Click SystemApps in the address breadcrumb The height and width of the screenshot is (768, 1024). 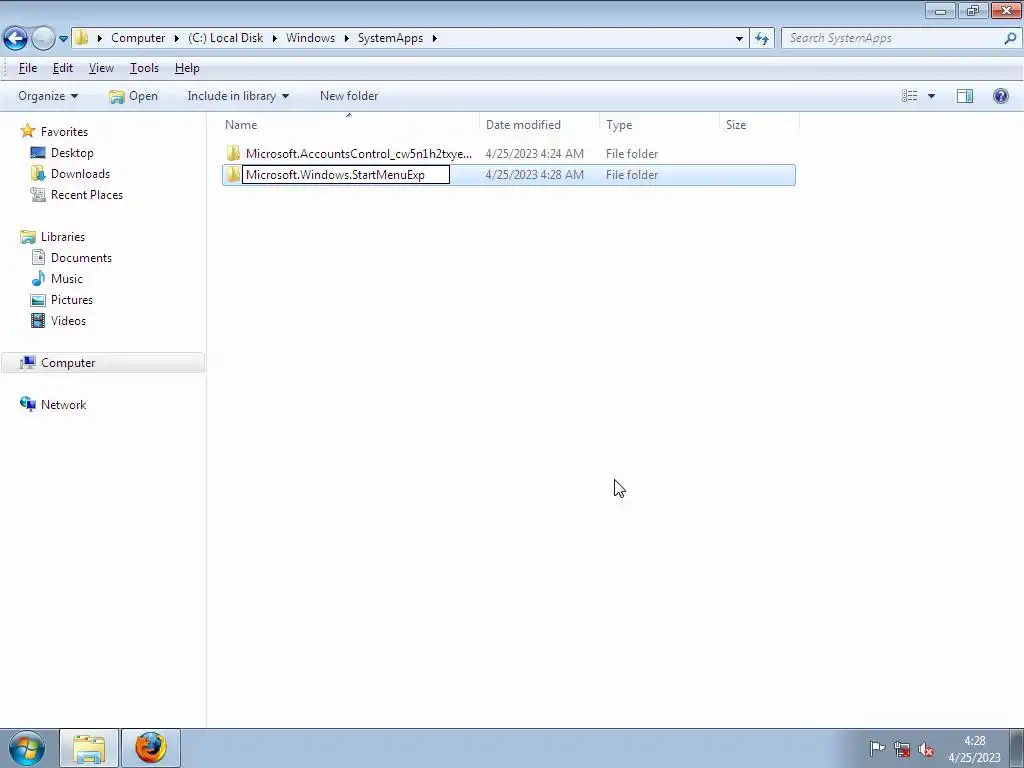pyautogui.click(x=390, y=38)
